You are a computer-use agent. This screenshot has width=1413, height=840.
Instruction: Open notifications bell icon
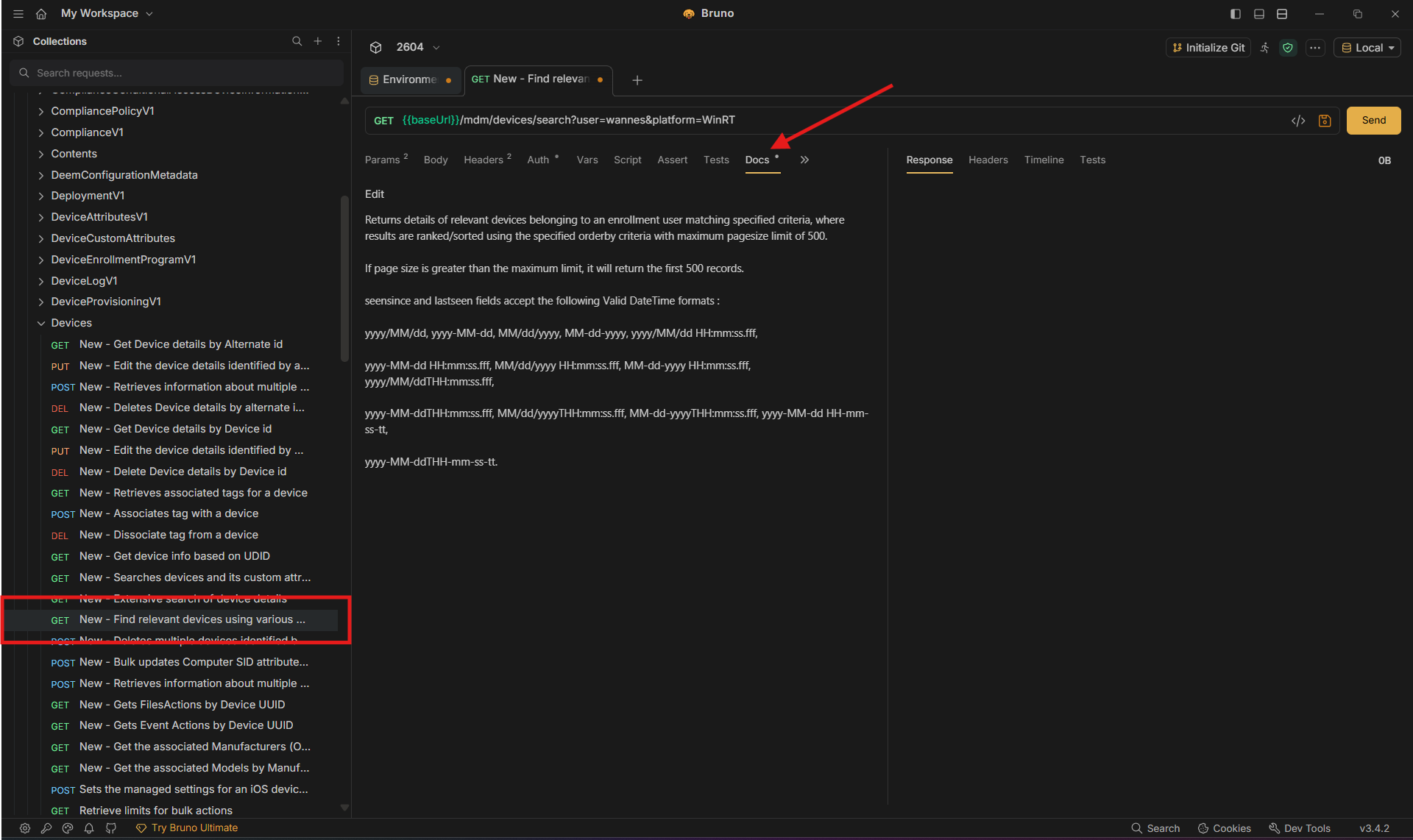tap(89, 828)
